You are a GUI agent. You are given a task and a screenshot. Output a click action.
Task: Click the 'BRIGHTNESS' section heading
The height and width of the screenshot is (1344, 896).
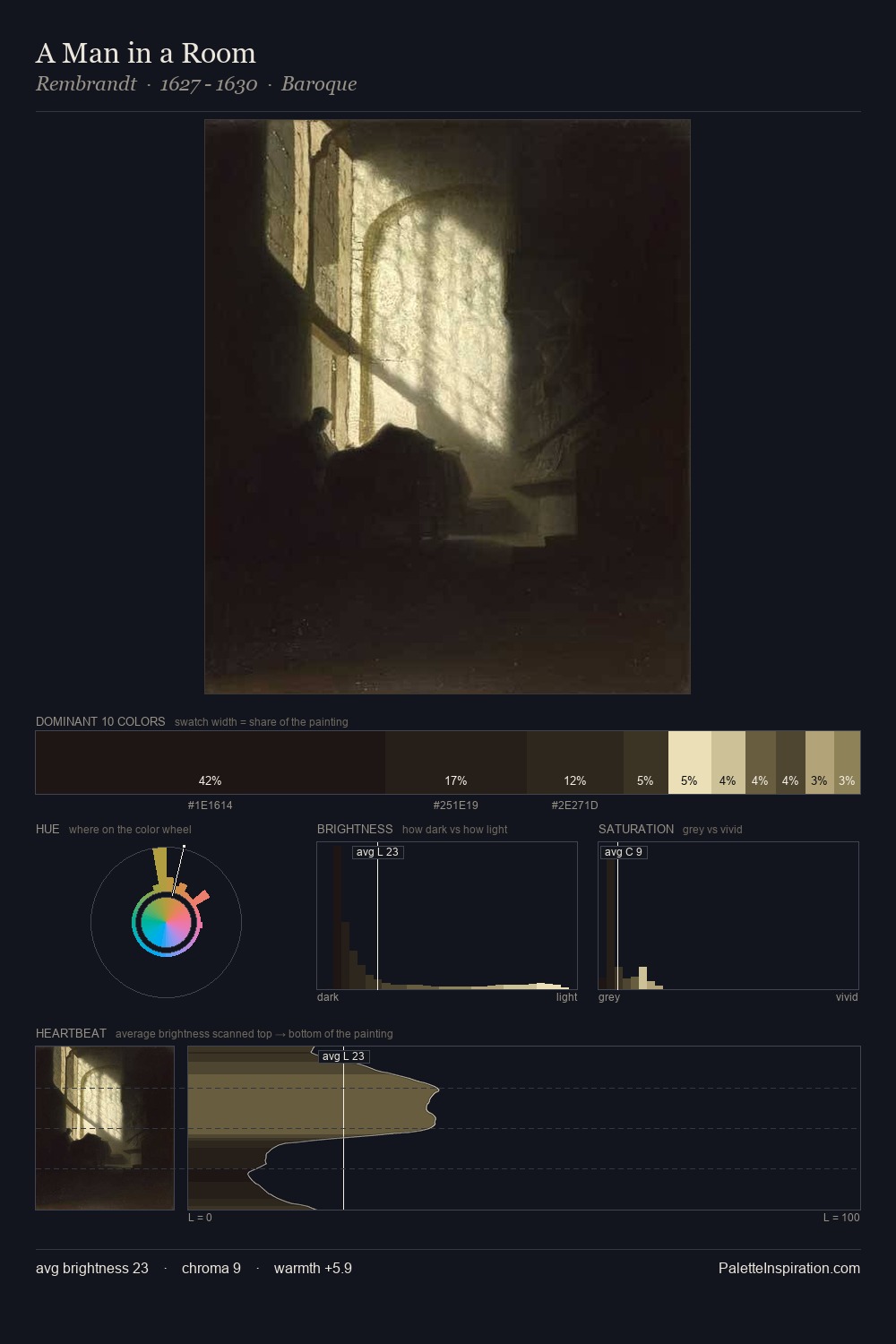point(355,829)
